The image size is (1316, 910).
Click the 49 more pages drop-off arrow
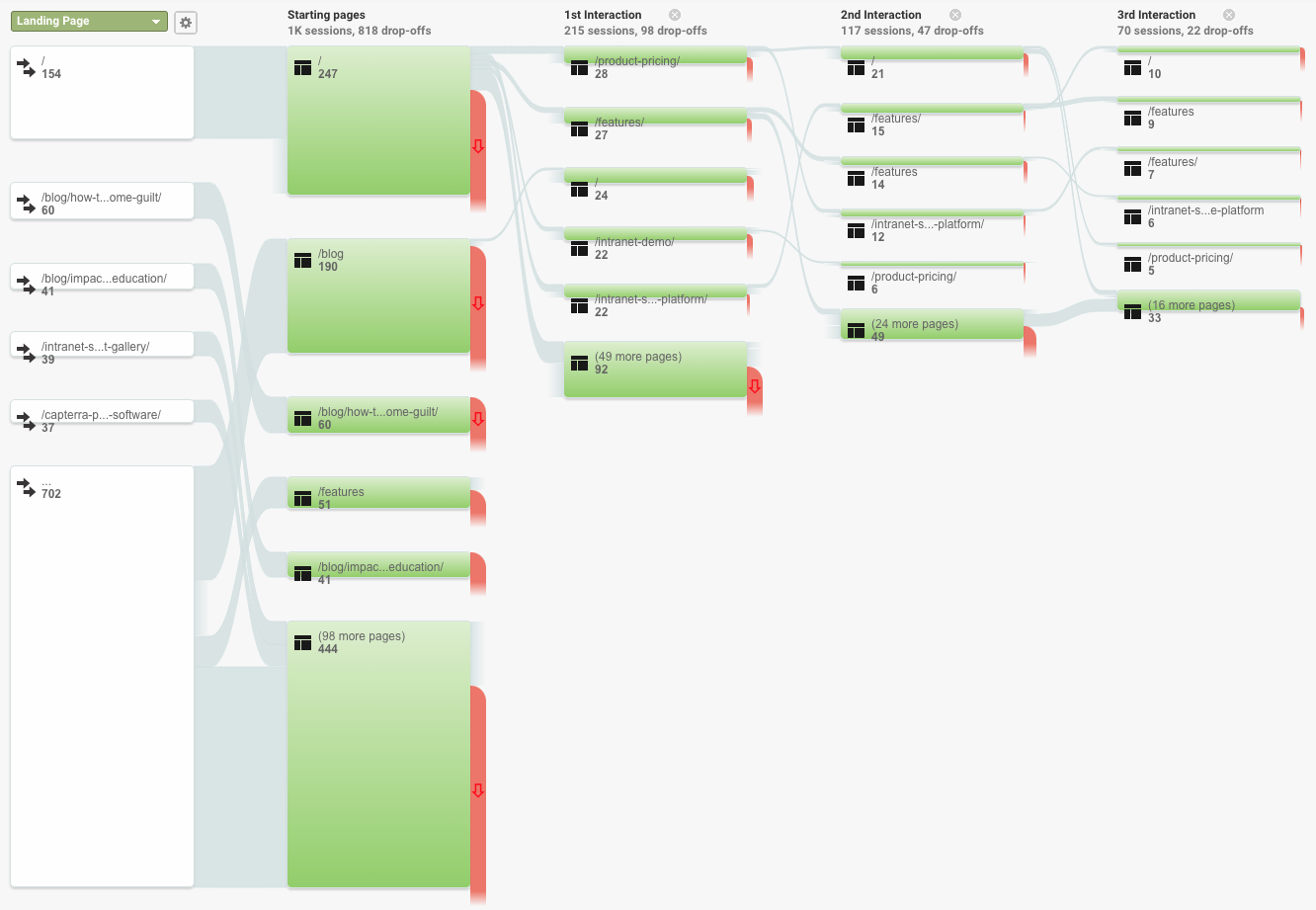pos(755,386)
